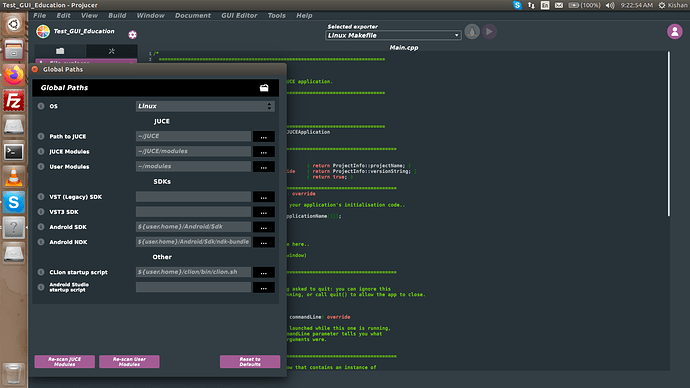Click the info icon next to JUCE Modules
The image size is (690, 388).
click(x=41, y=151)
